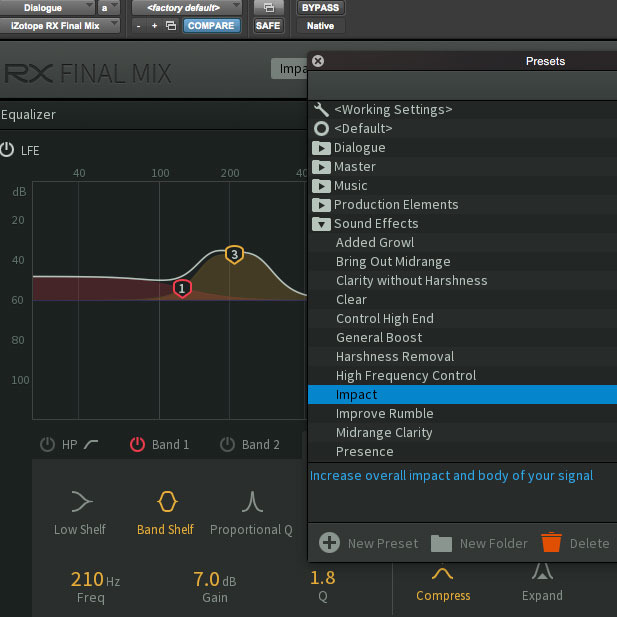Expand the Master preset folder
This screenshot has height=617, width=617.
click(x=321, y=167)
